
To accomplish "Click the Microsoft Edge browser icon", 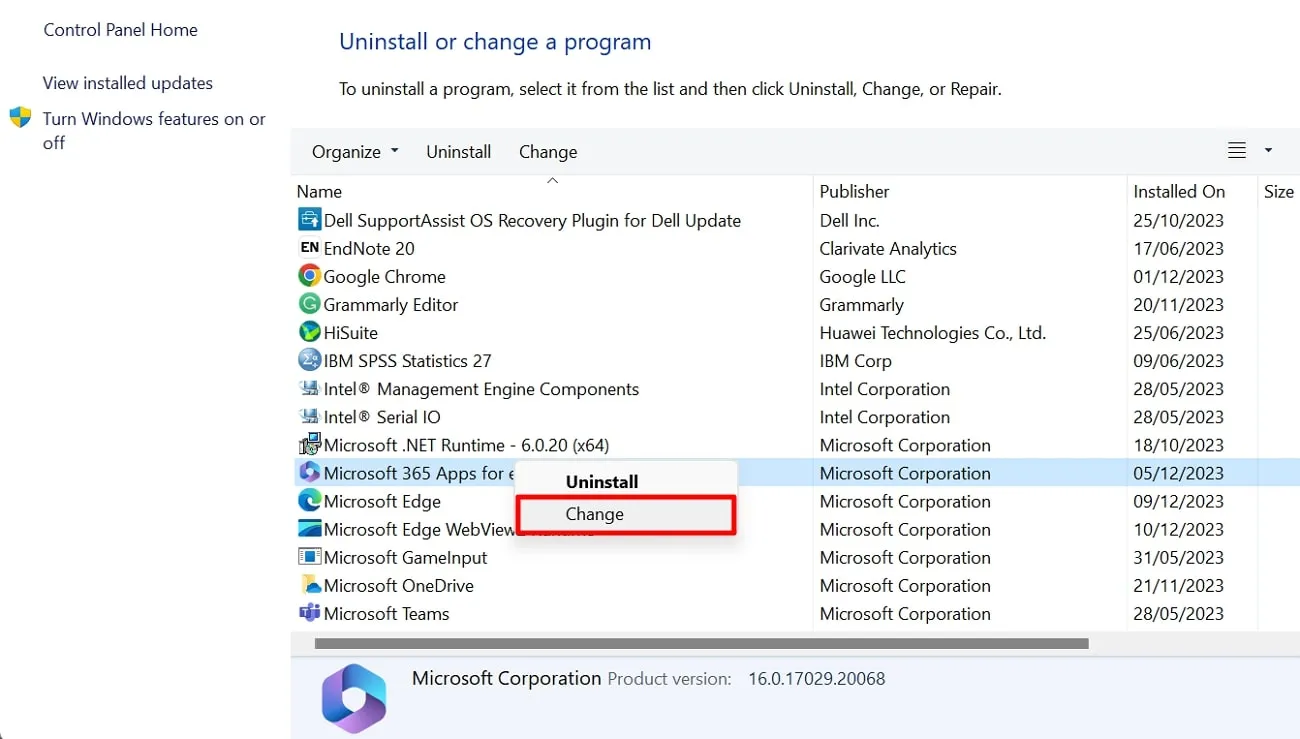I will (x=308, y=501).
